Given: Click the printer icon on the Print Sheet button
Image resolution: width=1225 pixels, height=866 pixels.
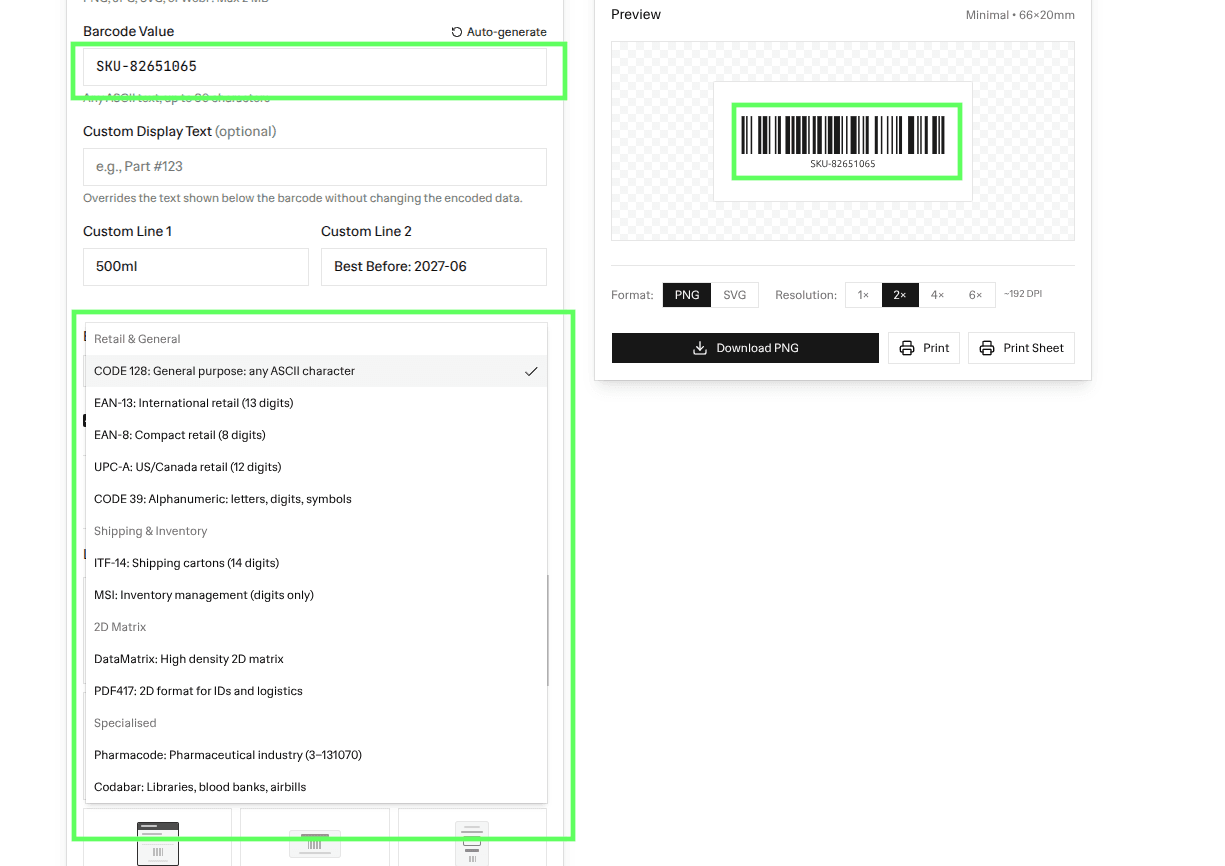Looking at the screenshot, I should click(987, 348).
